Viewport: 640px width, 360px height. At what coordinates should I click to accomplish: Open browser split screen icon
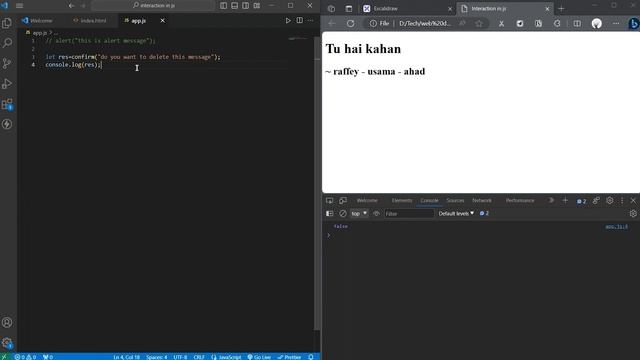577,24
